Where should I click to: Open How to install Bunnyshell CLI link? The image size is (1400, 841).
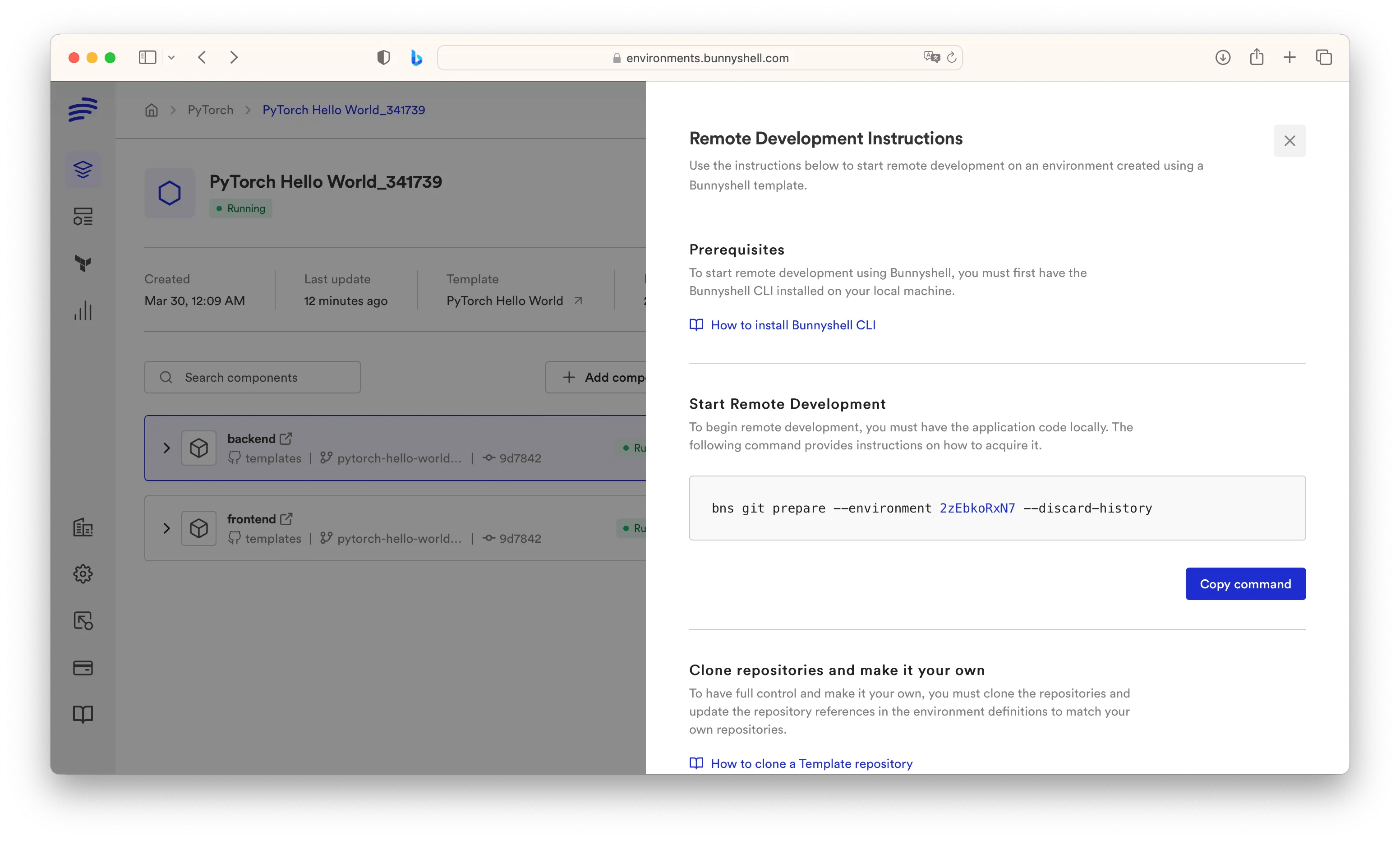(x=792, y=325)
